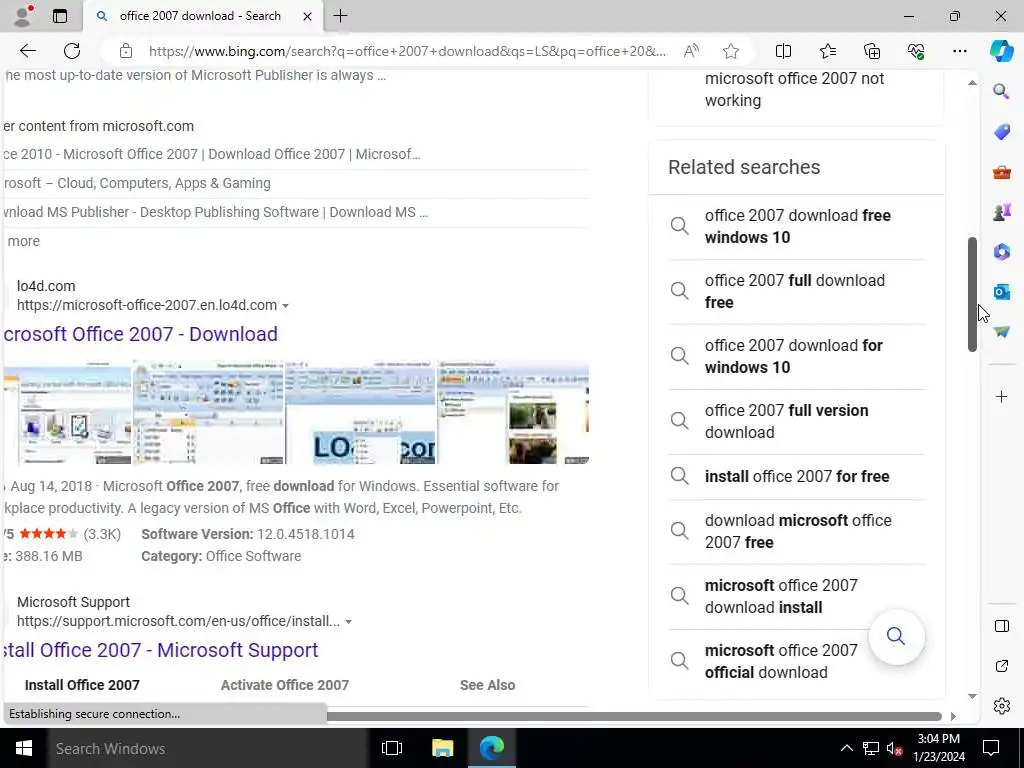Open split screen view icon
The height and width of the screenshot is (768, 1024).
783,51
